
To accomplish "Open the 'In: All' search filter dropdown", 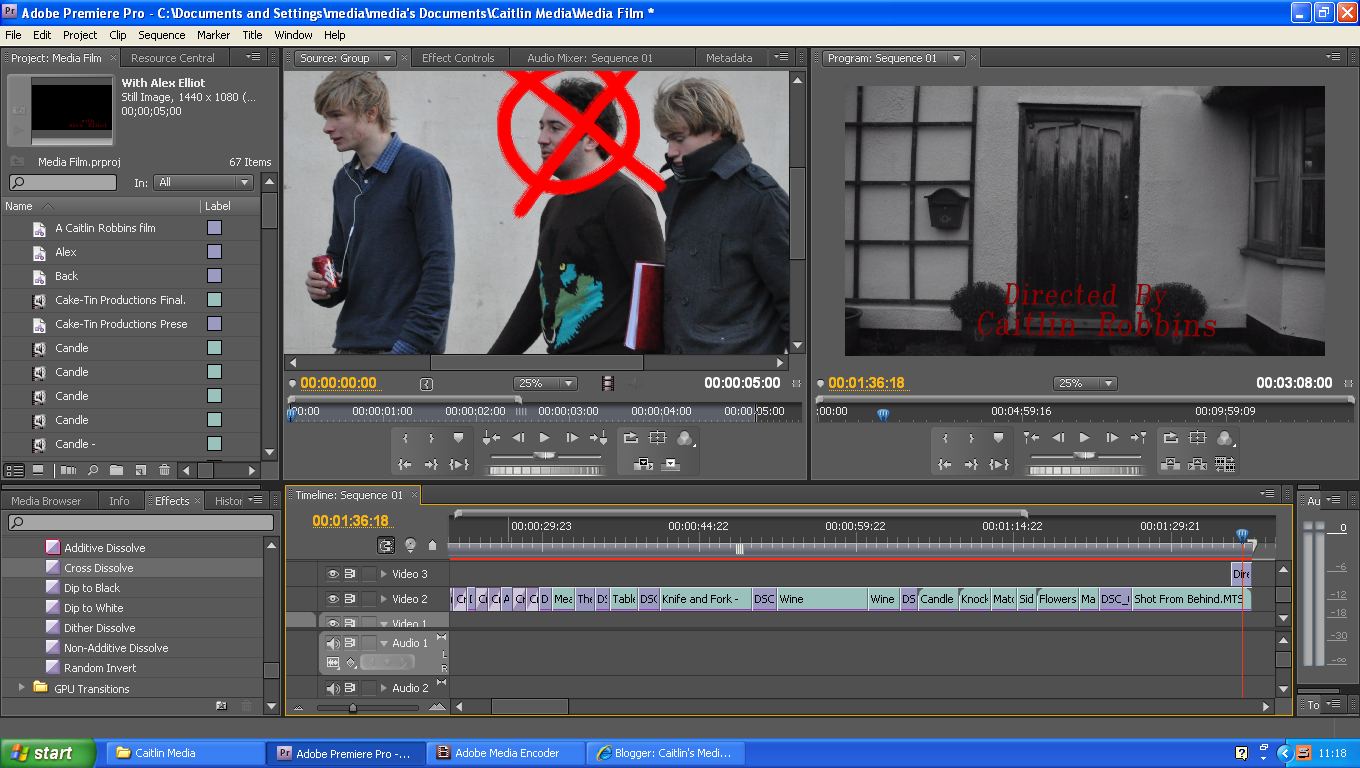I will (203, 182).
